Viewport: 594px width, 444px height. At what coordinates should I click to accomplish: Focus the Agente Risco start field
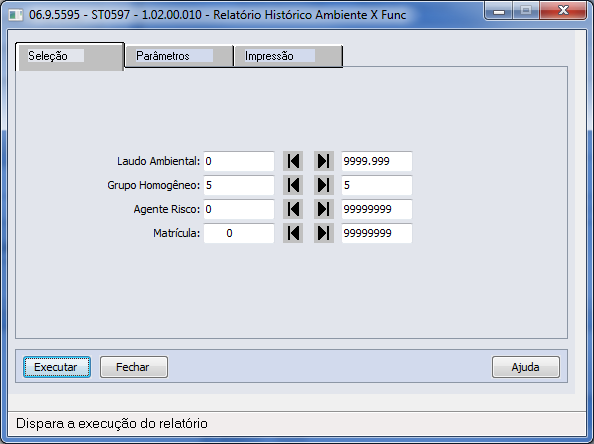click(239, 209)
